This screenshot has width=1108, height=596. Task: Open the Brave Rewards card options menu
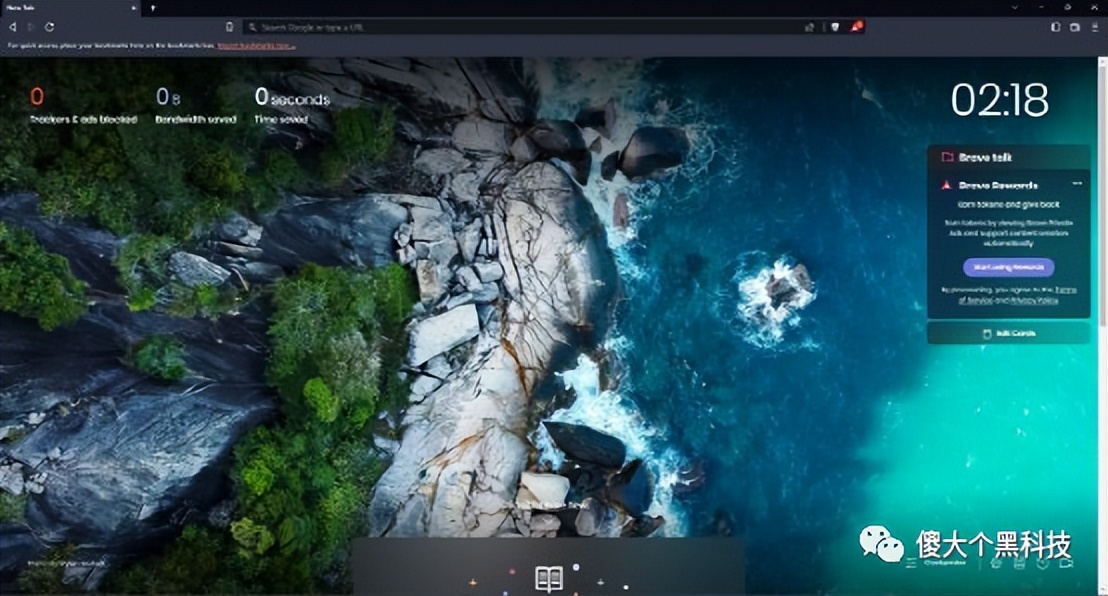coord(1077,184)
